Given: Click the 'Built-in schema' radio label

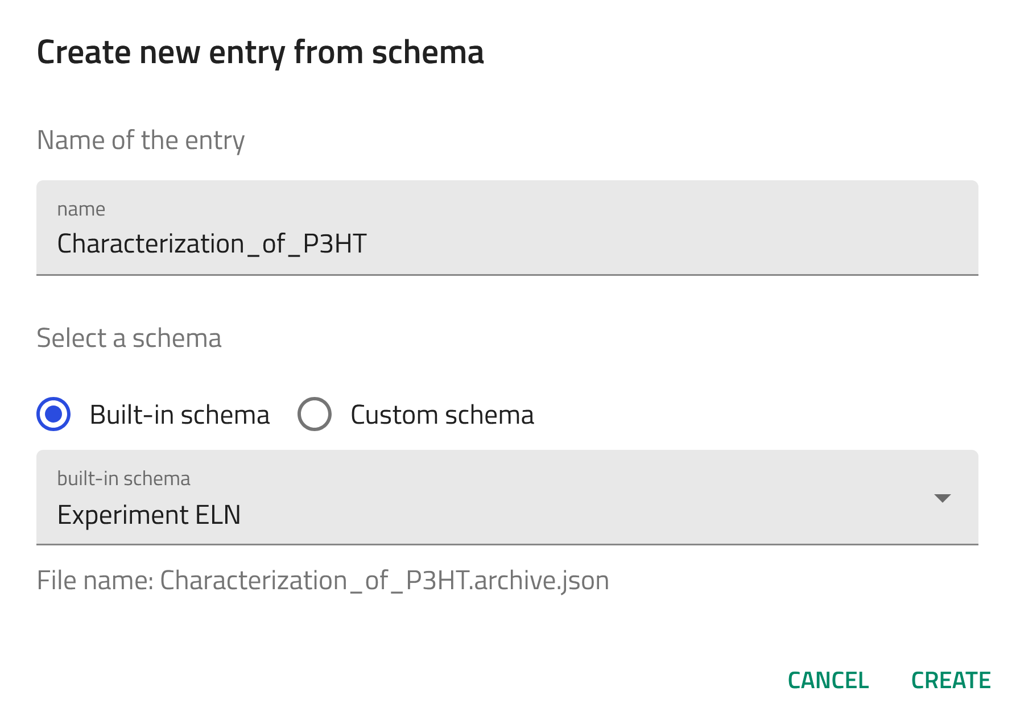Looking at the screenshot, I should [179, 415].
